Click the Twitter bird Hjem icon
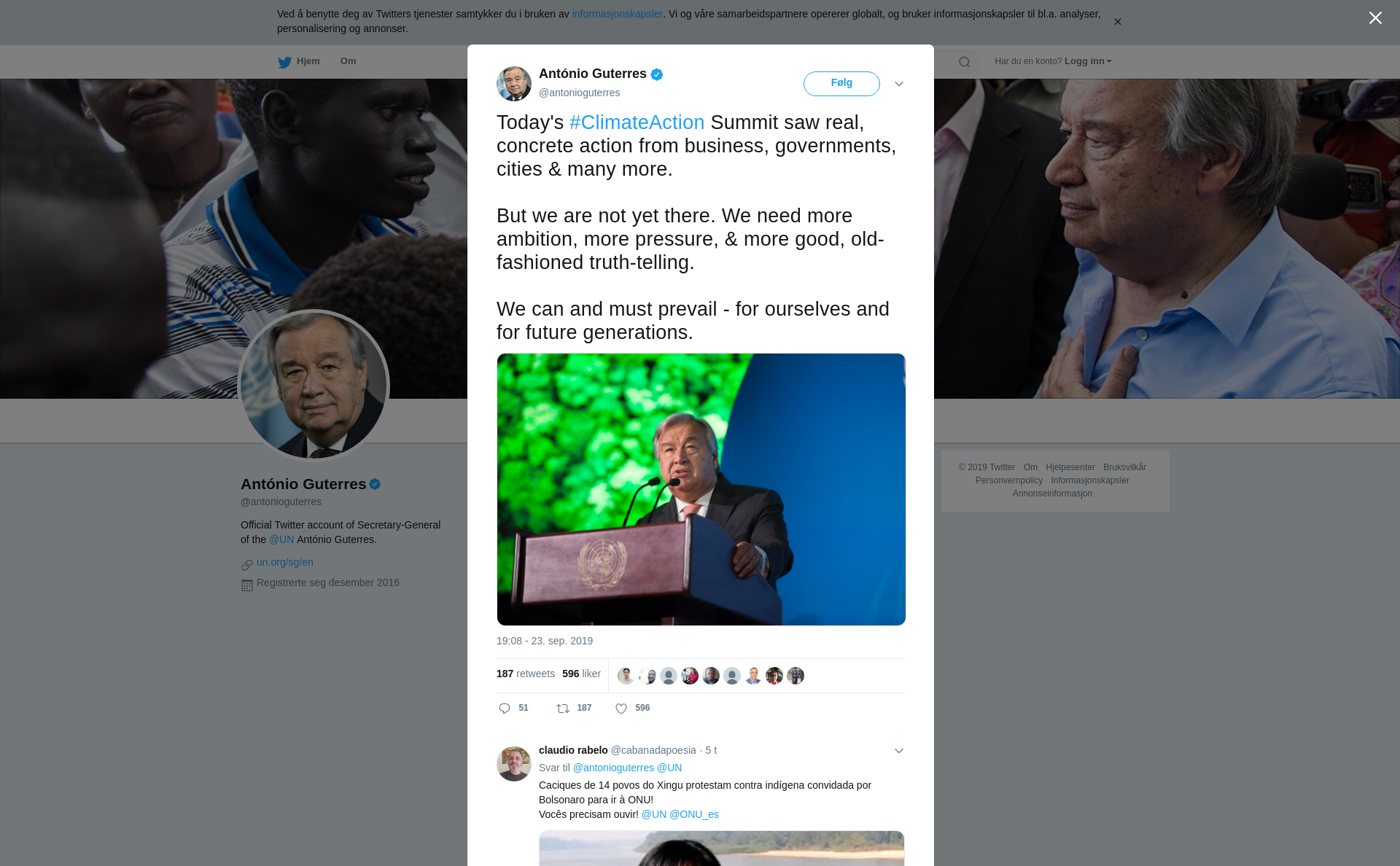Viewport: 1400px width, 866px height. (284, 62)
